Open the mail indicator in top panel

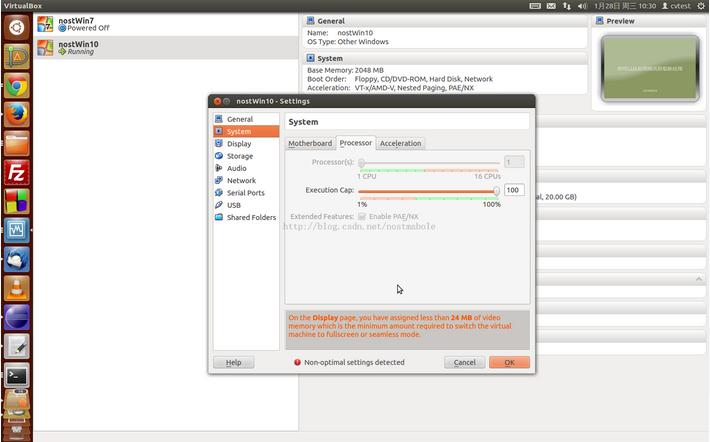(551, 6)
